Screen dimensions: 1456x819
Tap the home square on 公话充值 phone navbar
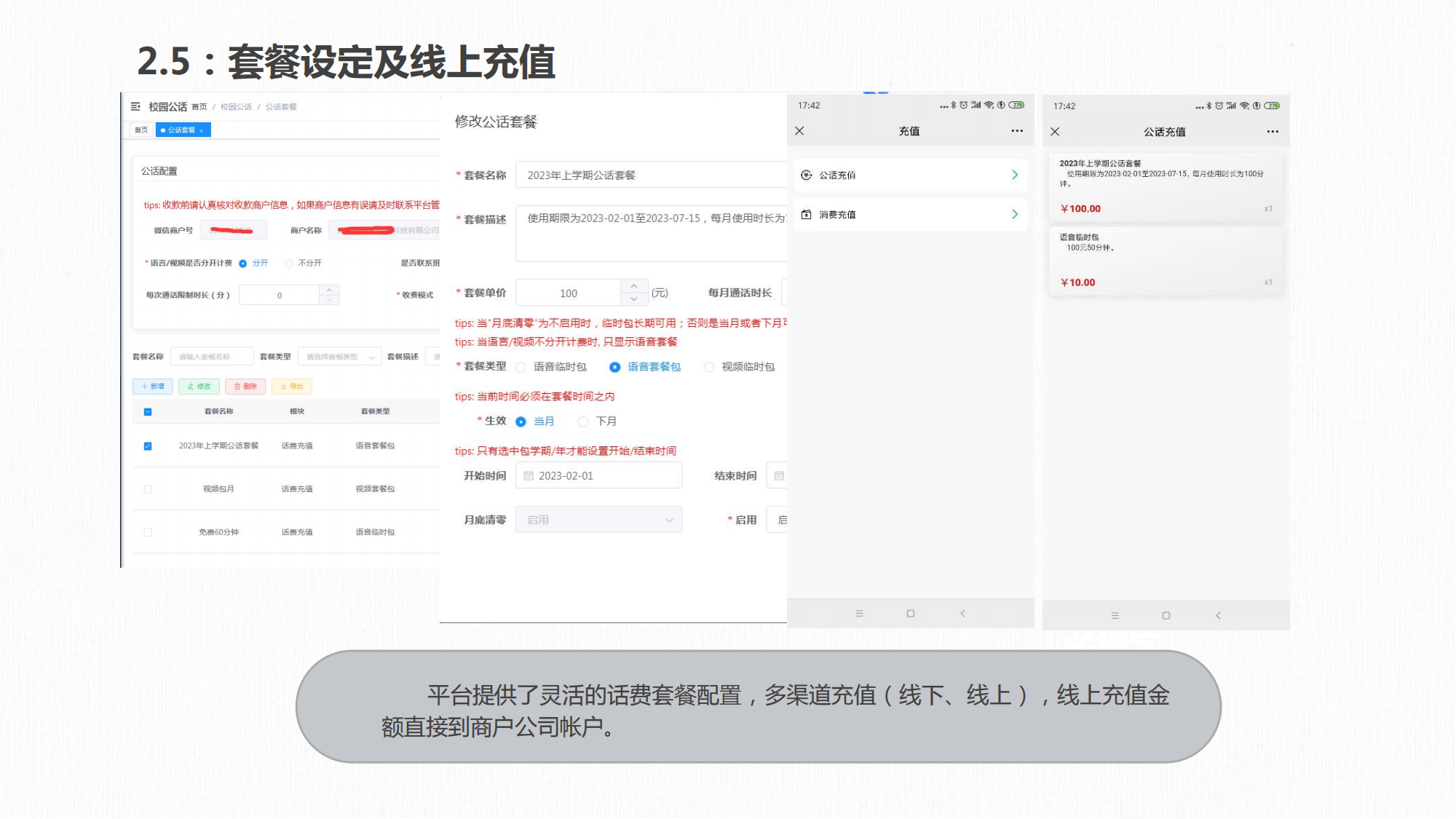coord(1166,616)
